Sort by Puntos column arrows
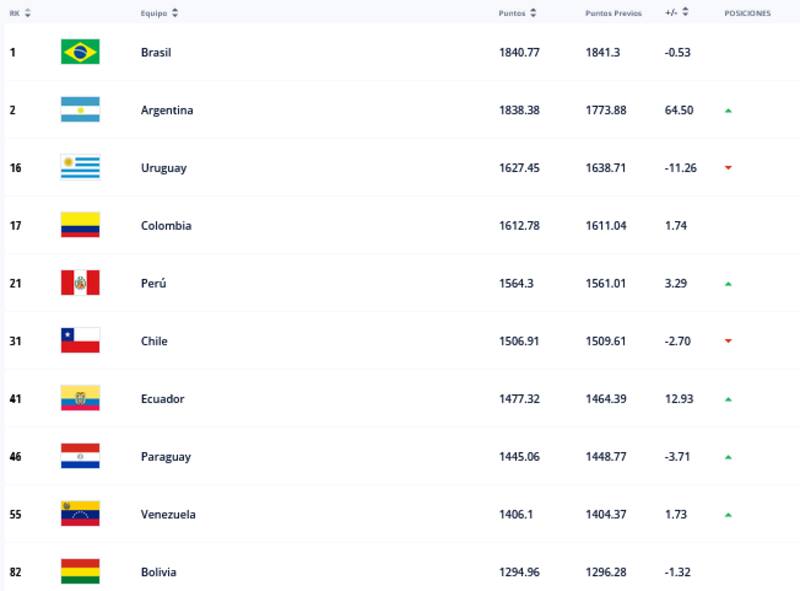The width and height of the screenshot is (800, 591). [x=533, y=13]
